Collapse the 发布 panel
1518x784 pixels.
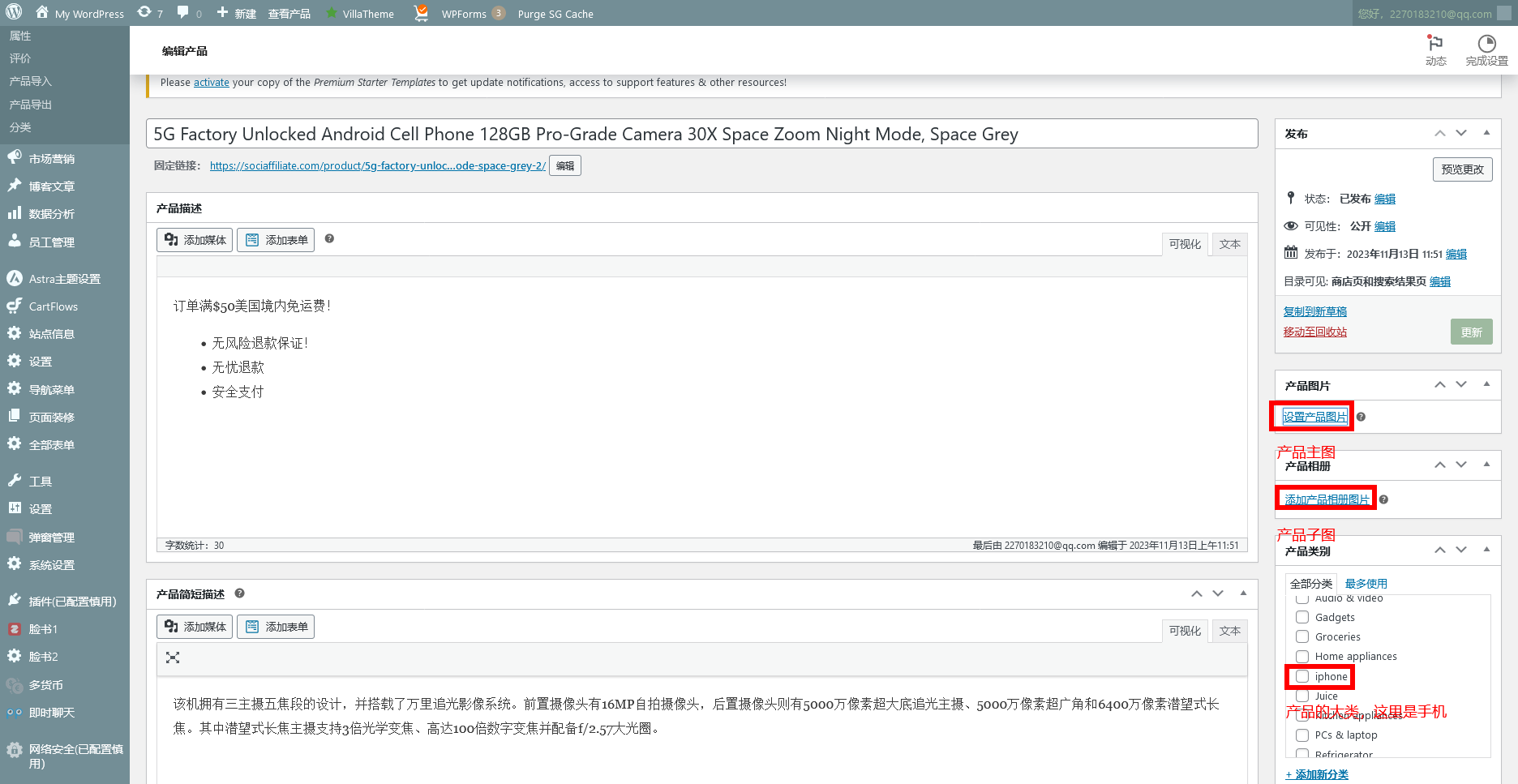click(x=1487, y=133)
